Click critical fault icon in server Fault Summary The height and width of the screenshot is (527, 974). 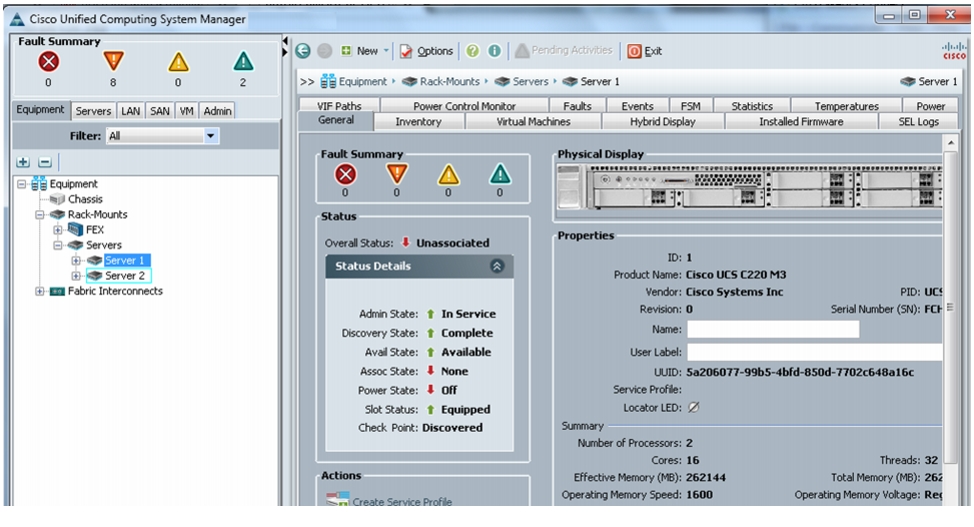345,175
